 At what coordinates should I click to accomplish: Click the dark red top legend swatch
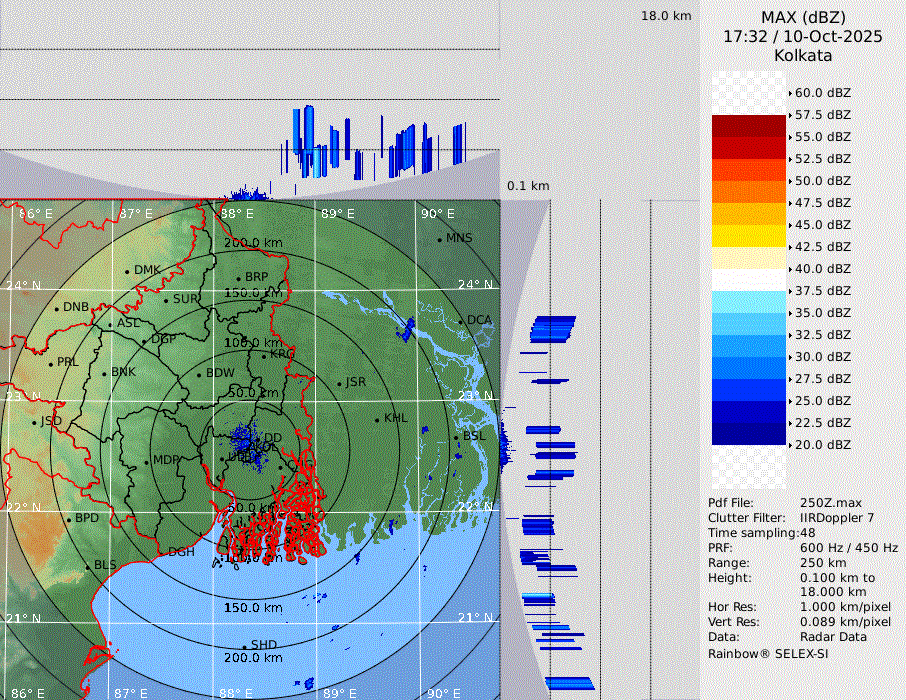pyautogui.click(x=749, y=126)
